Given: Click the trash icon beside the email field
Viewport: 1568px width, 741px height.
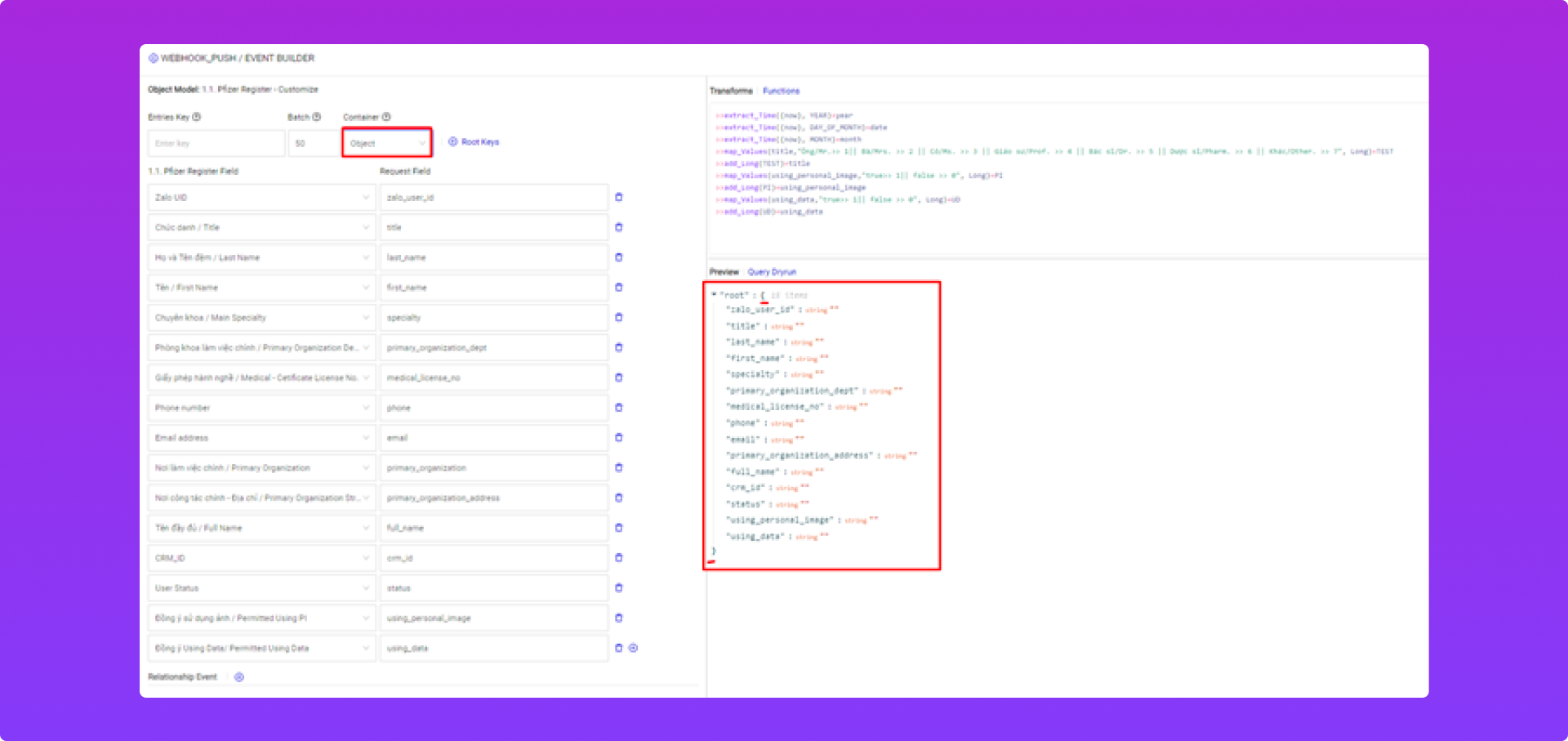Looking at the screenshot, I should (618, 438).
